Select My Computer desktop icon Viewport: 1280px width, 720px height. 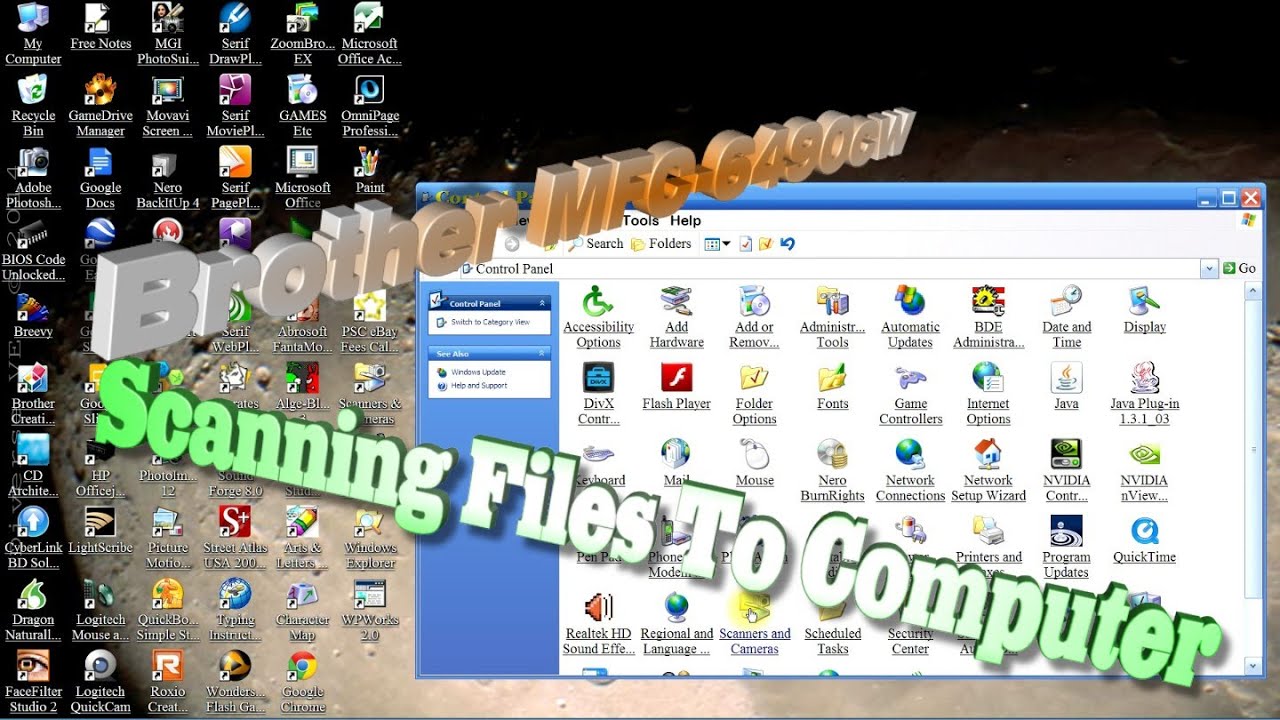33,34
